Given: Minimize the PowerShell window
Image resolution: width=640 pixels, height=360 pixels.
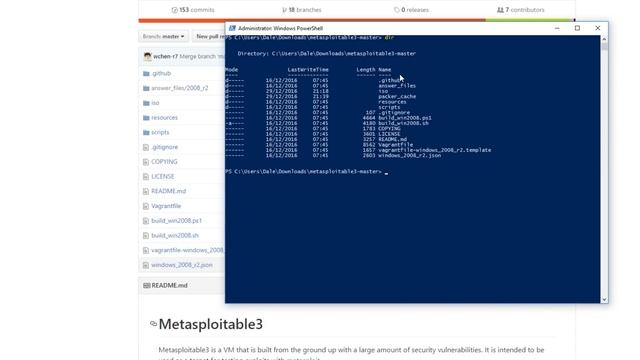Looking at the screenshot, I should tap(557, 28).
